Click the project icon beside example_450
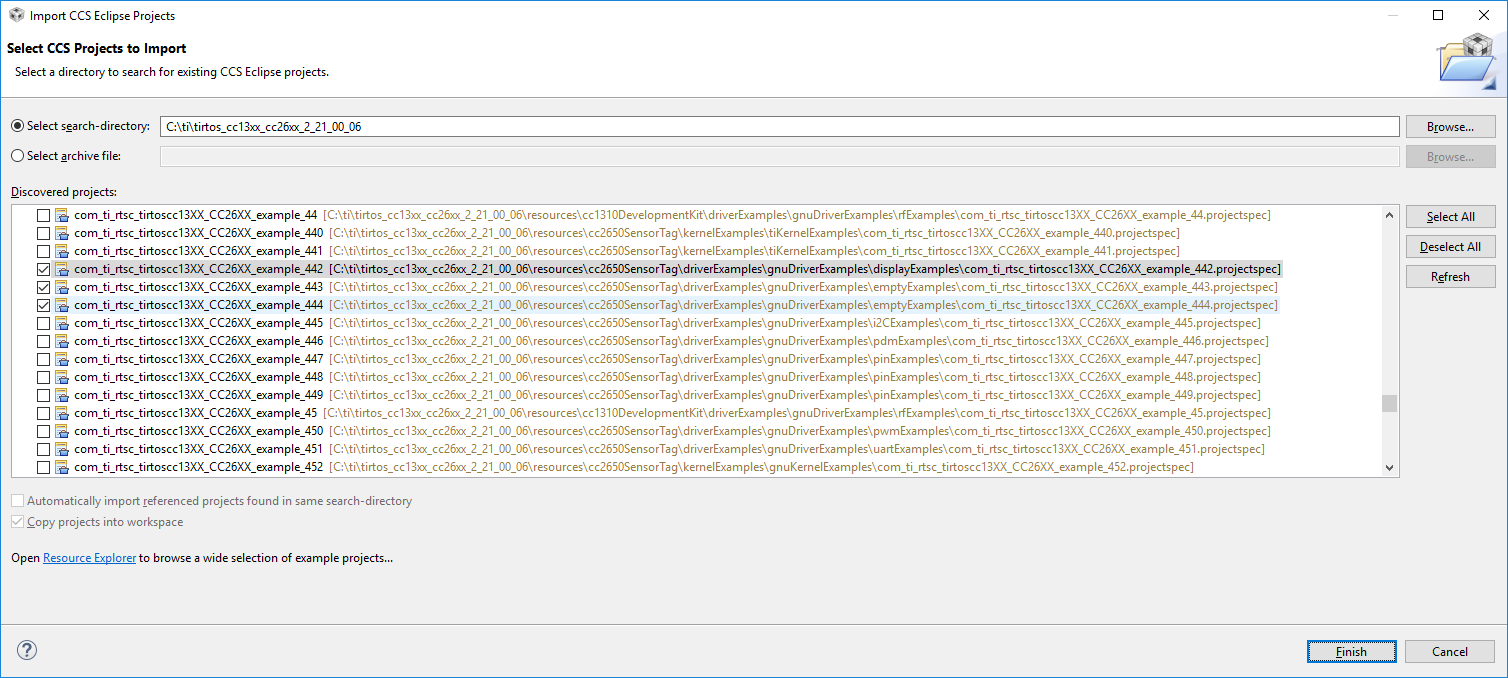 point(60,430)
